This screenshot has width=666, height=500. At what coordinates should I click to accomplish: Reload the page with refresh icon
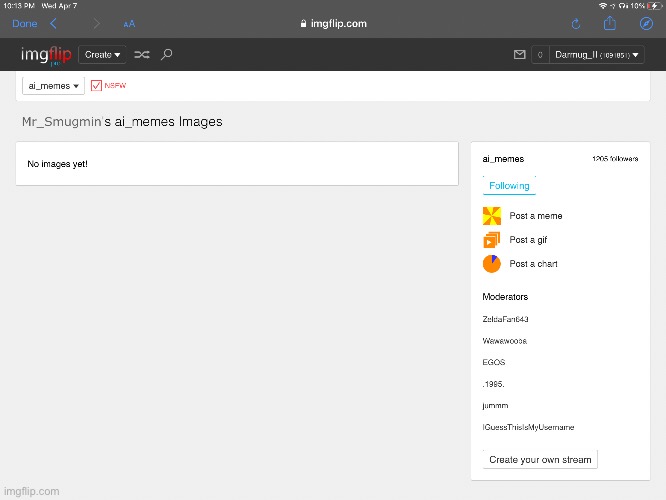tap(576, 24)
